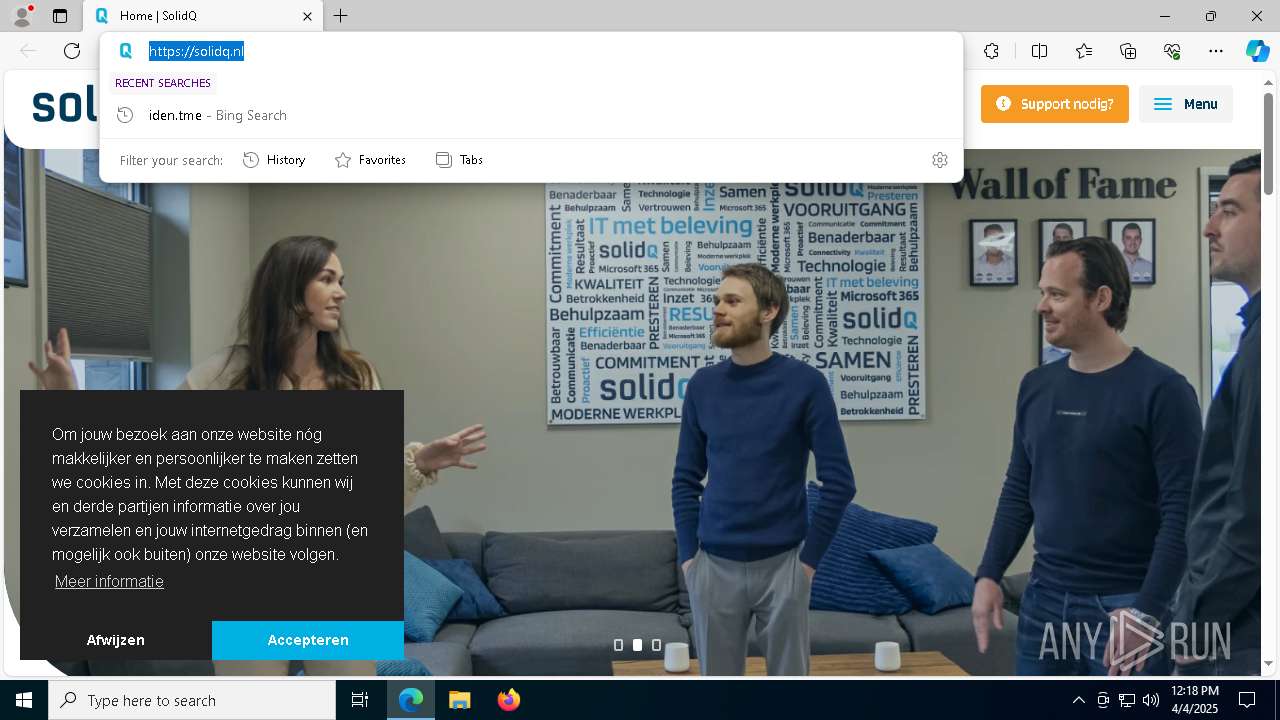Image resolution: width=1280 pixels, height=720 pixels.
Task: Reload the page with refresh icon
Action: (72, 51)
